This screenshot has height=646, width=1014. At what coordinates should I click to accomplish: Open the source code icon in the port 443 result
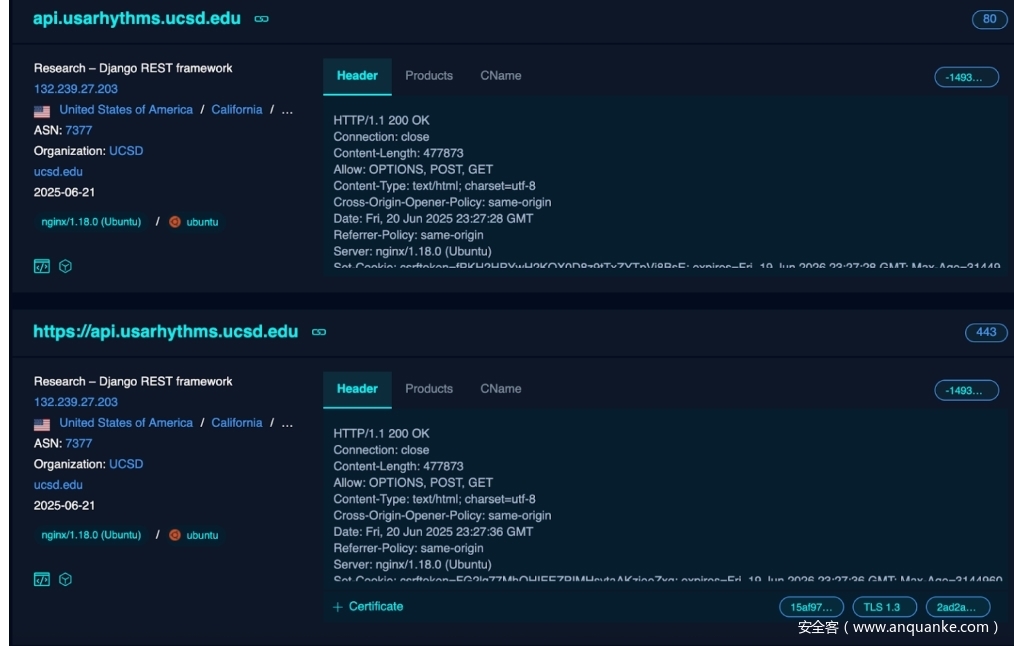pyautogui.click(x=42, y=579)
